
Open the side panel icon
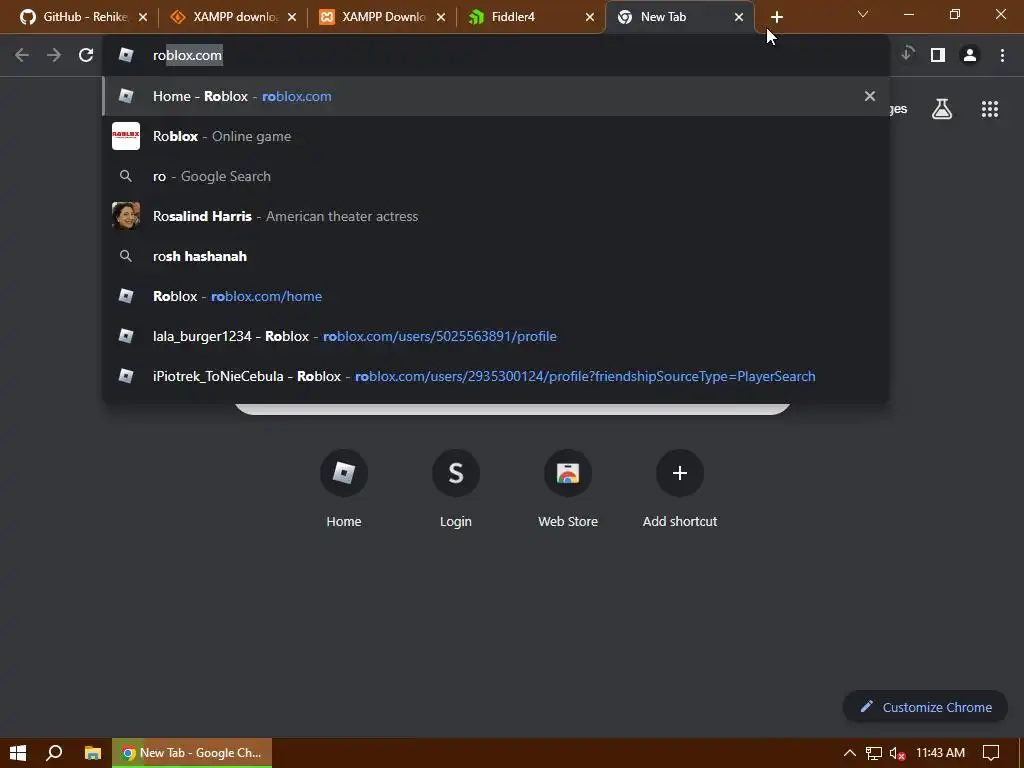(938, 56)
